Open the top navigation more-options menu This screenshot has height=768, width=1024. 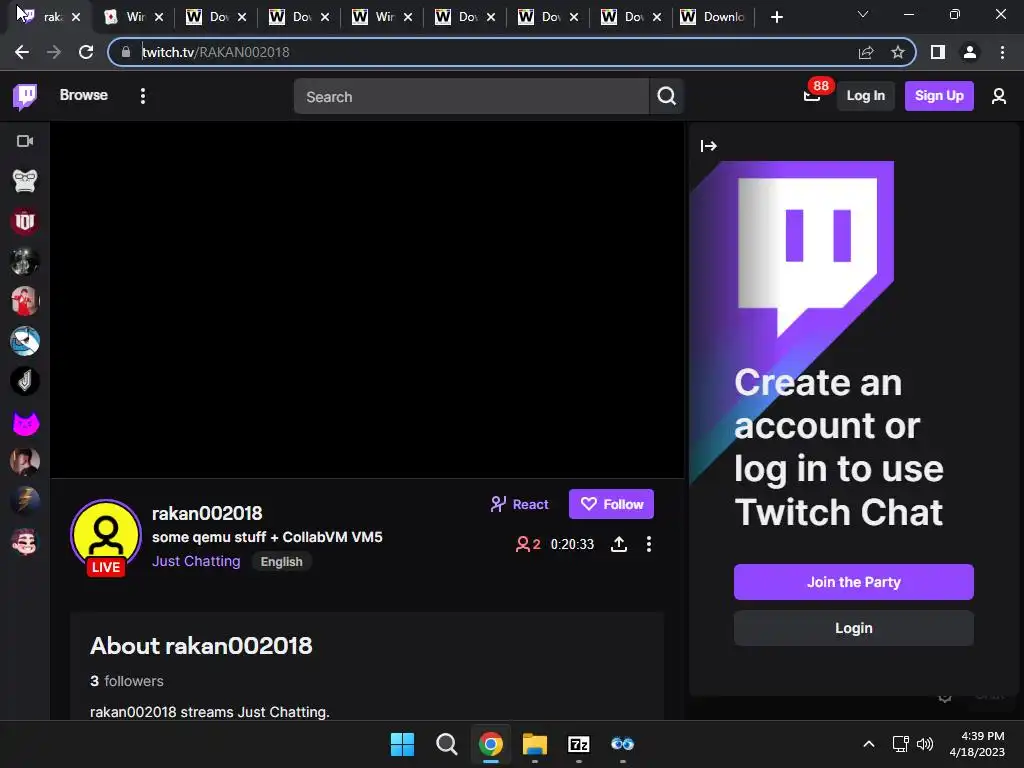[142, 96]
